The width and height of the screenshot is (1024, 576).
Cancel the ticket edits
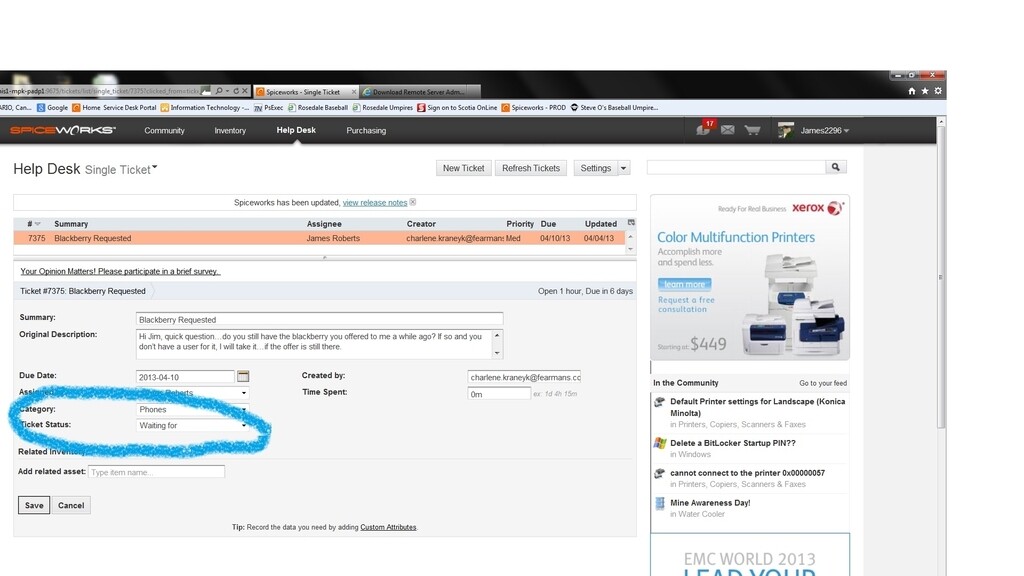pyautogui.click(x=71, y=505)
